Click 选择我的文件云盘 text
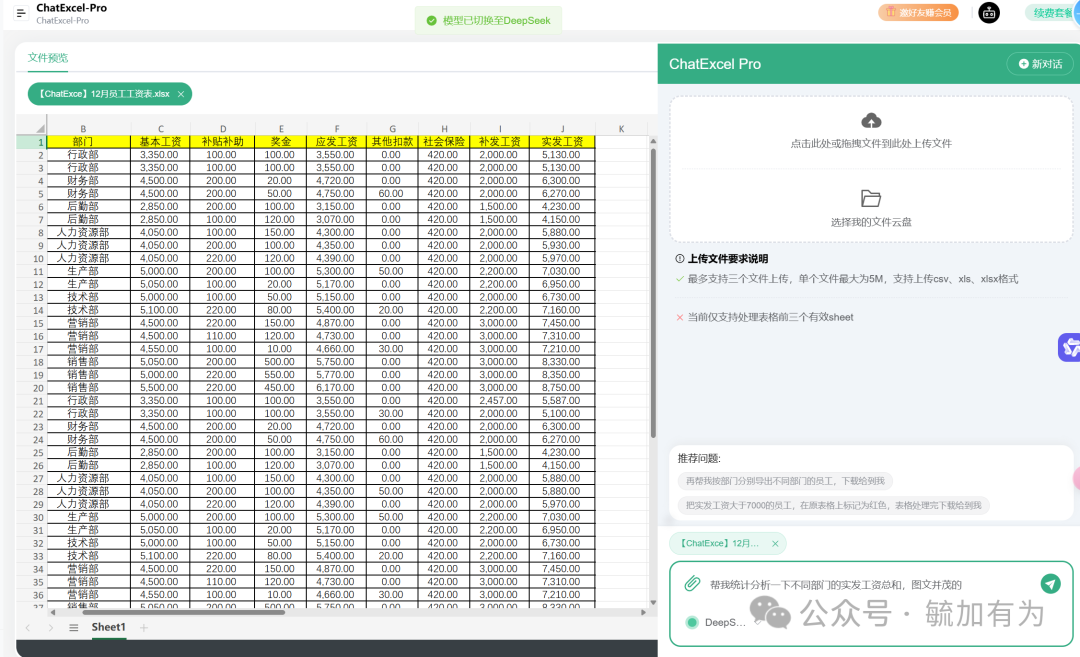 coord(871,222)
